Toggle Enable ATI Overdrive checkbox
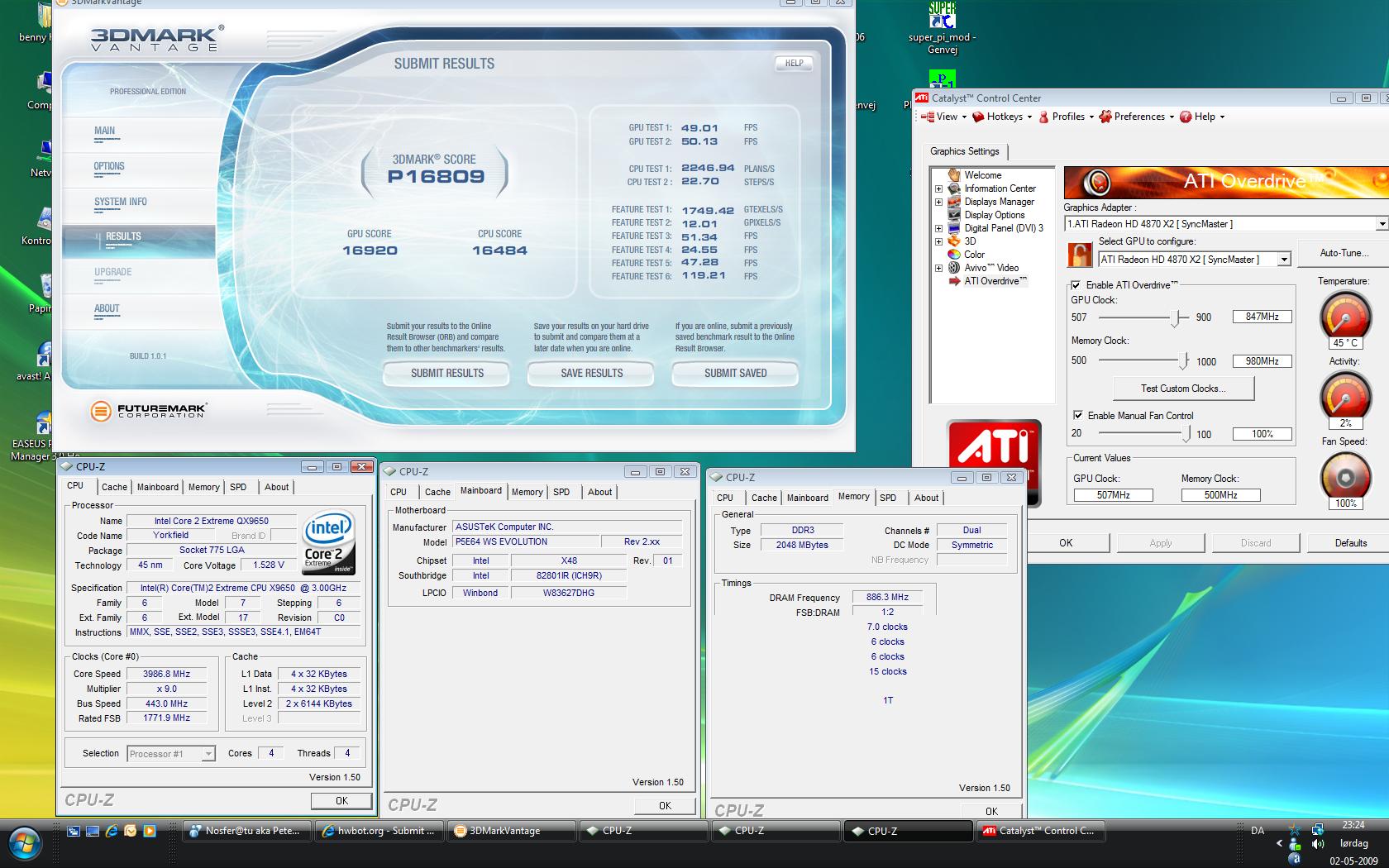Viewport: 1389px width, 868px height. (x=1076, y=285)
